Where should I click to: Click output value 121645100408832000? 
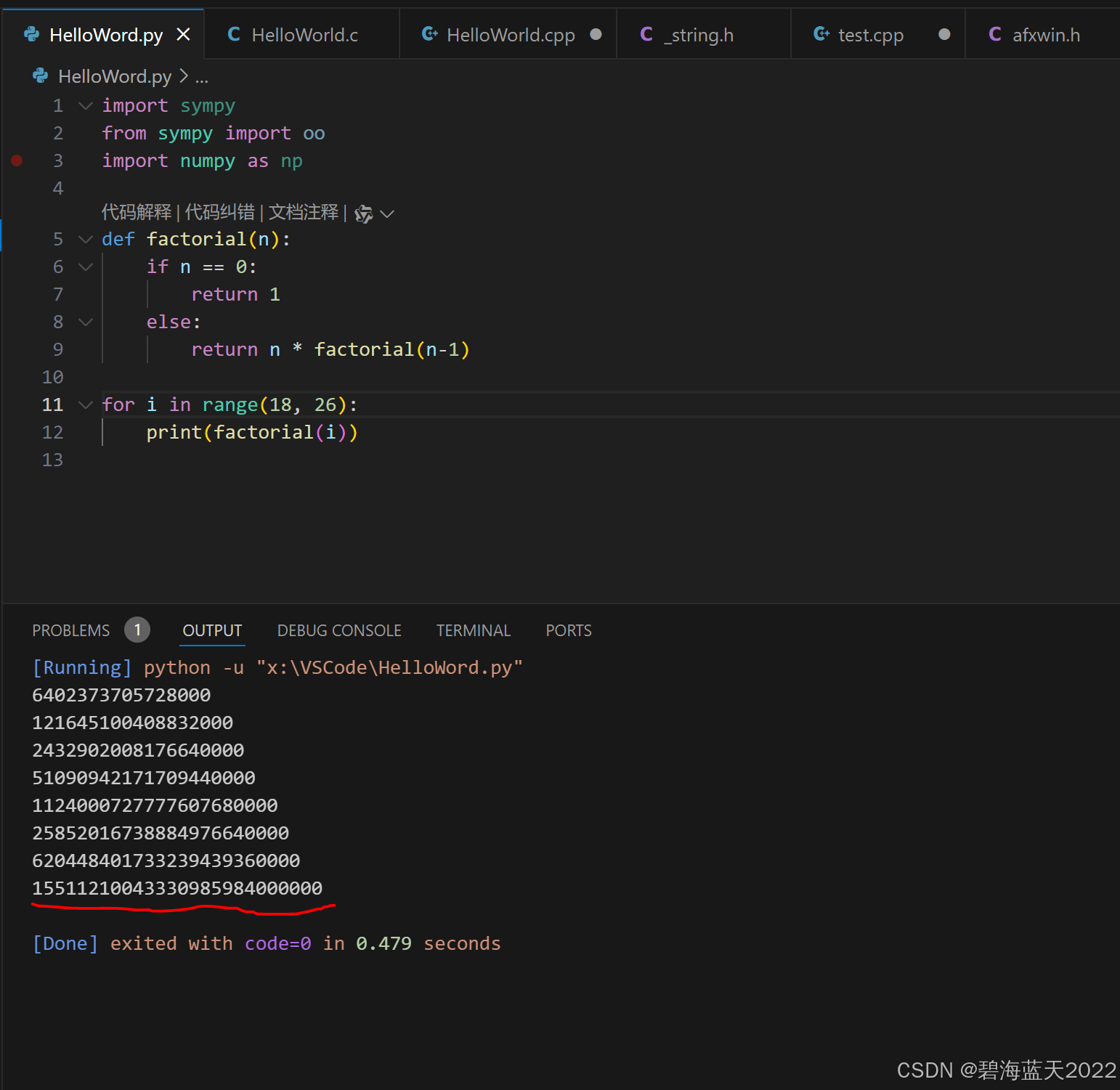(133, 723)
